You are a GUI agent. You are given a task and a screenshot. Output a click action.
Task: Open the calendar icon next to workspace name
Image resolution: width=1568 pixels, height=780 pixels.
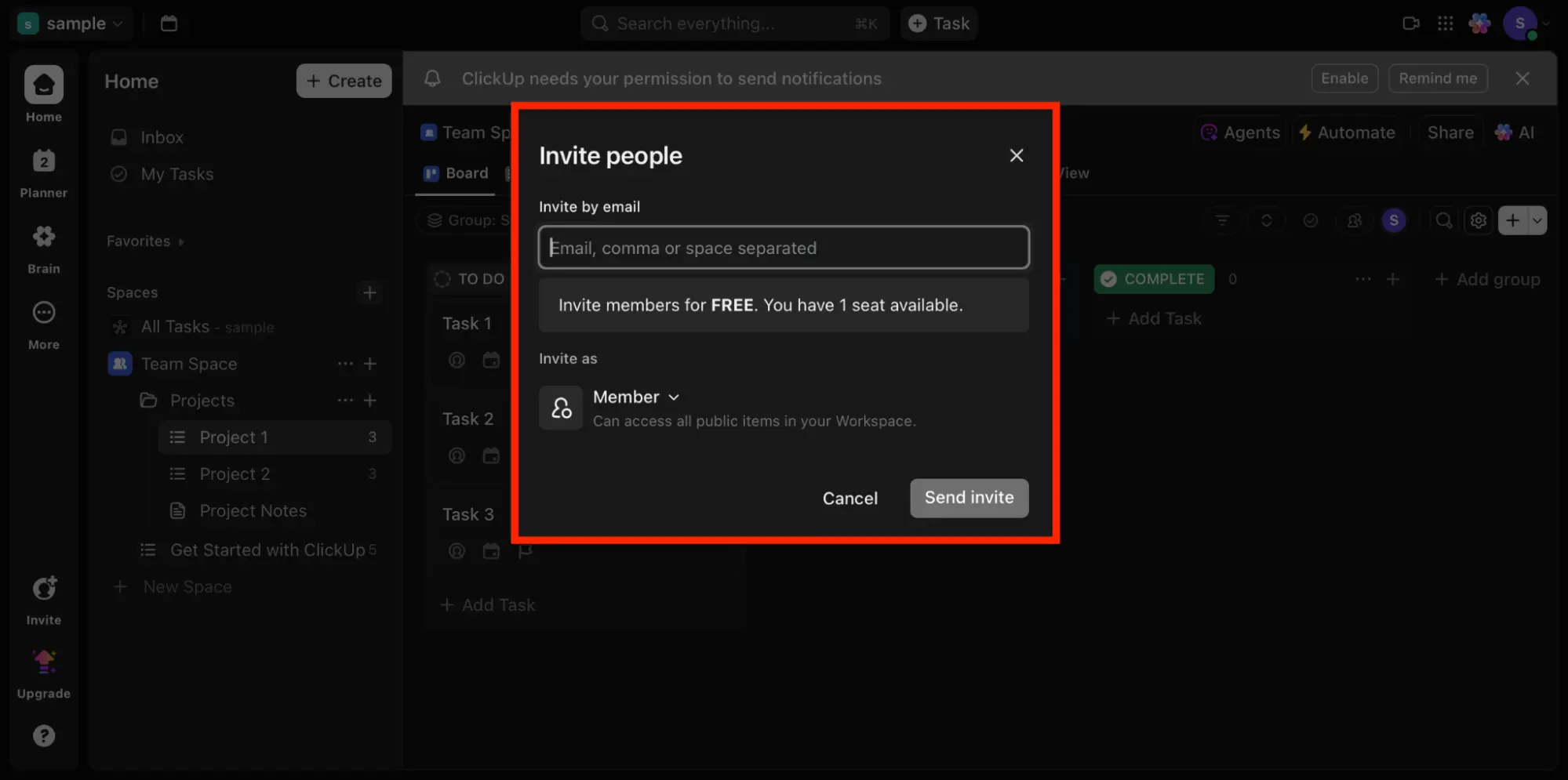pos(169,24)
